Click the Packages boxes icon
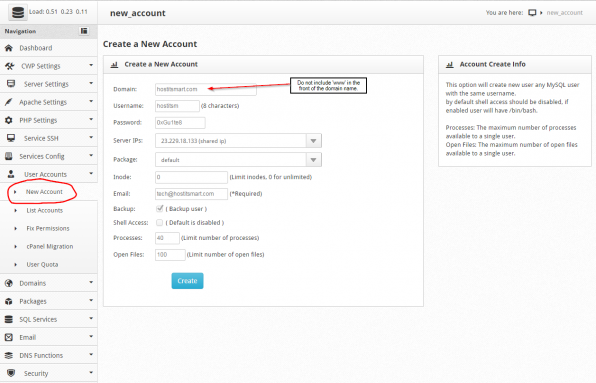Image resolution: width=596 pixels, height=383 pixels. tap(9, 301)
